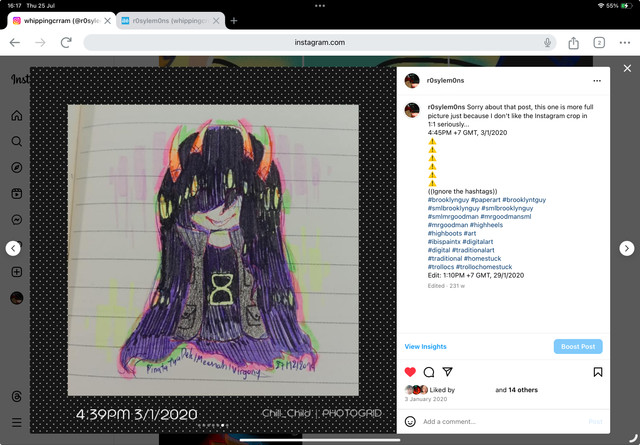Tap the iPadOS three-dot multitasking control
The width and height of the screenshot is (640, 445).
coord(320,6)
